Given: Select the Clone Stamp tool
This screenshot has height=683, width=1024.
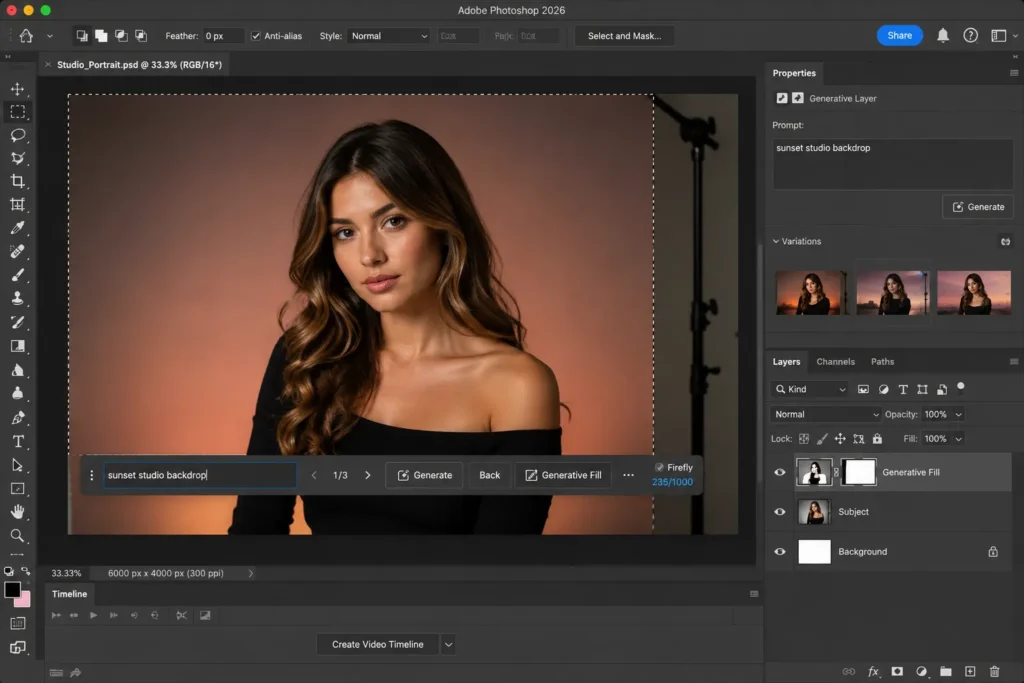Looking at the screenshot, I should pyautogui.click(x=18, y=298).
